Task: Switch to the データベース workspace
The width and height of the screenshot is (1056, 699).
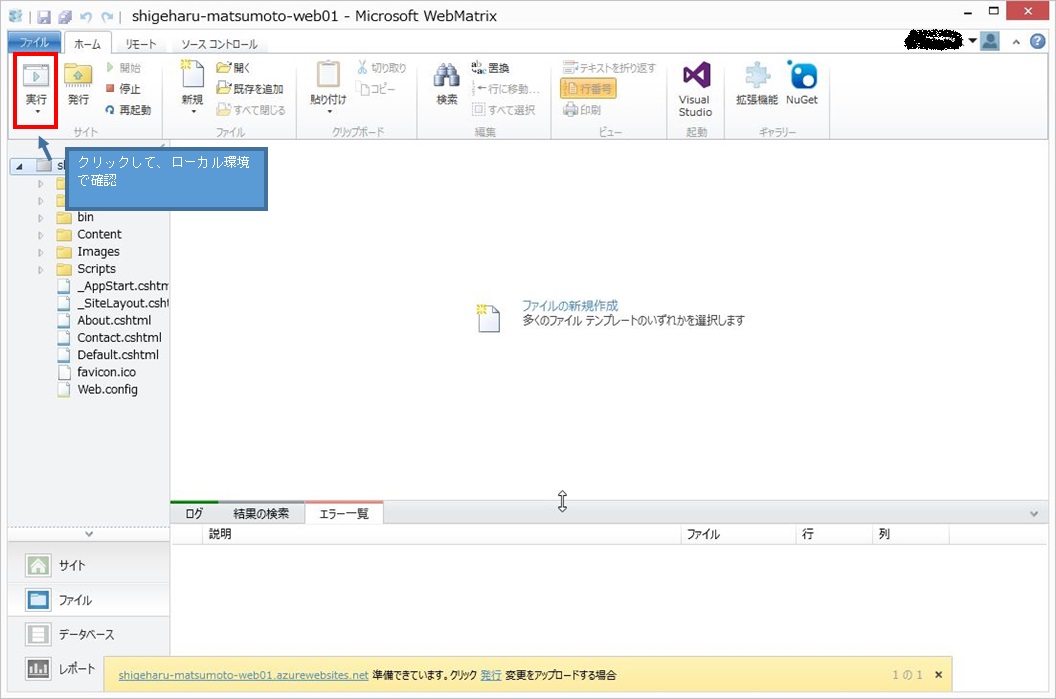Action: pos(89,634)
